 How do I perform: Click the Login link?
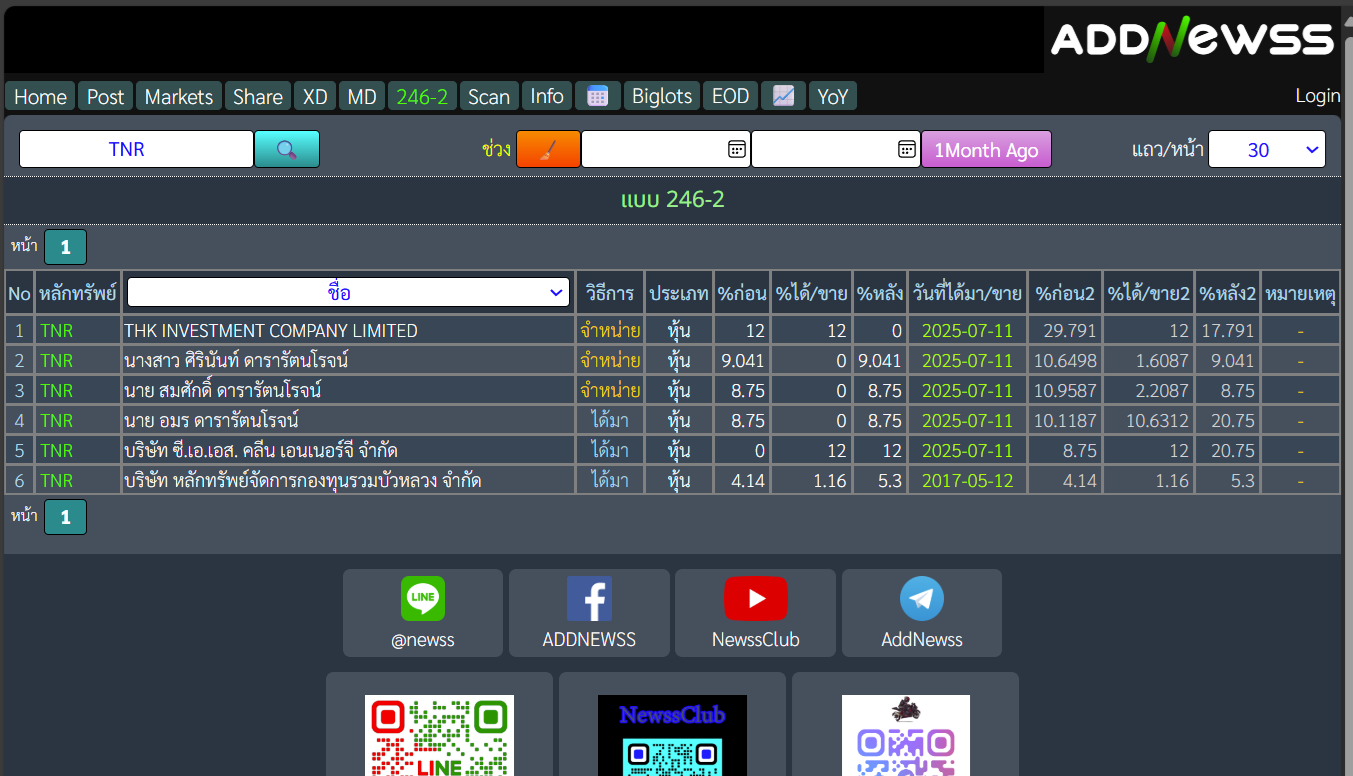click(1317, 96)
